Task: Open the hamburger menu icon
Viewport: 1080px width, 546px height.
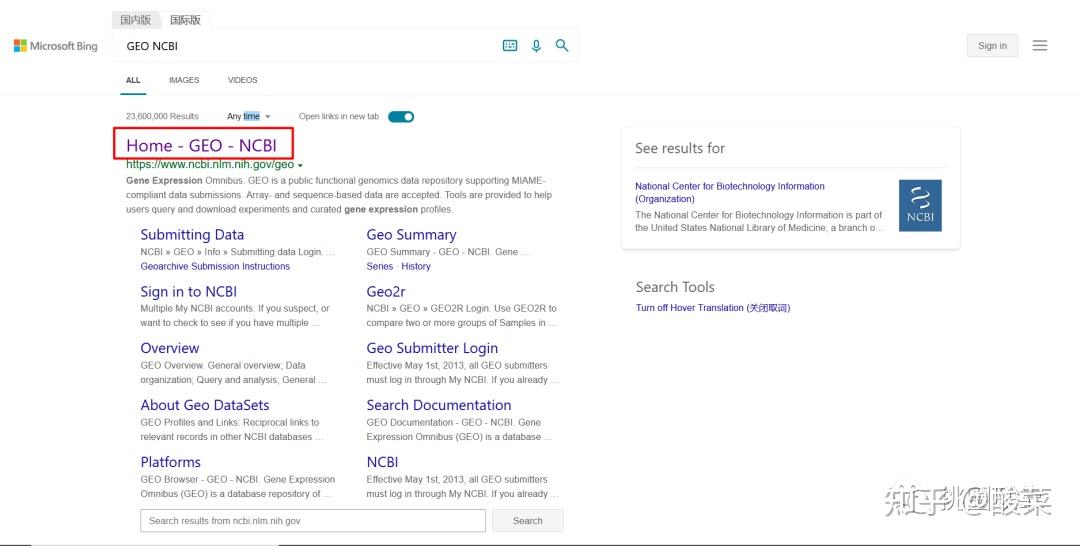Action: (1039, 45)
